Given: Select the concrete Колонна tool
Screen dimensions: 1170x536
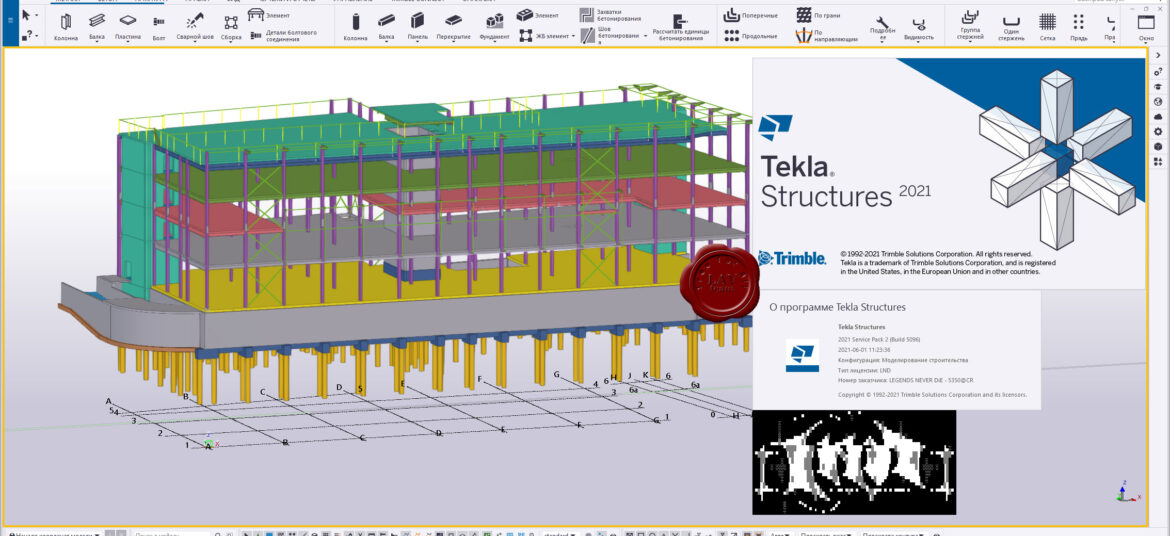Looking at the screenshot, I should coord(355,25).
